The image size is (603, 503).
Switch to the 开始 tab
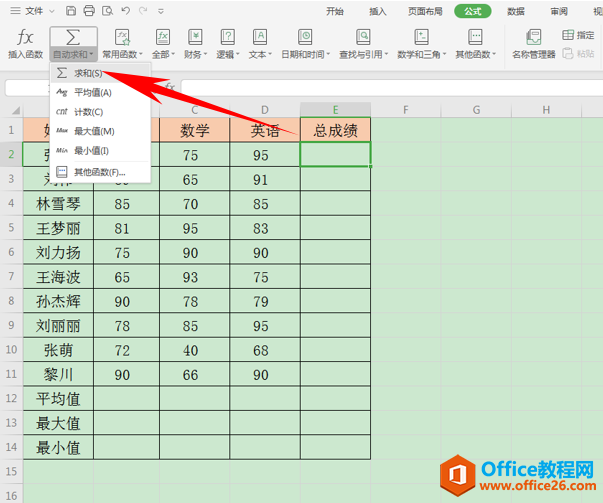tap(335, 11)
